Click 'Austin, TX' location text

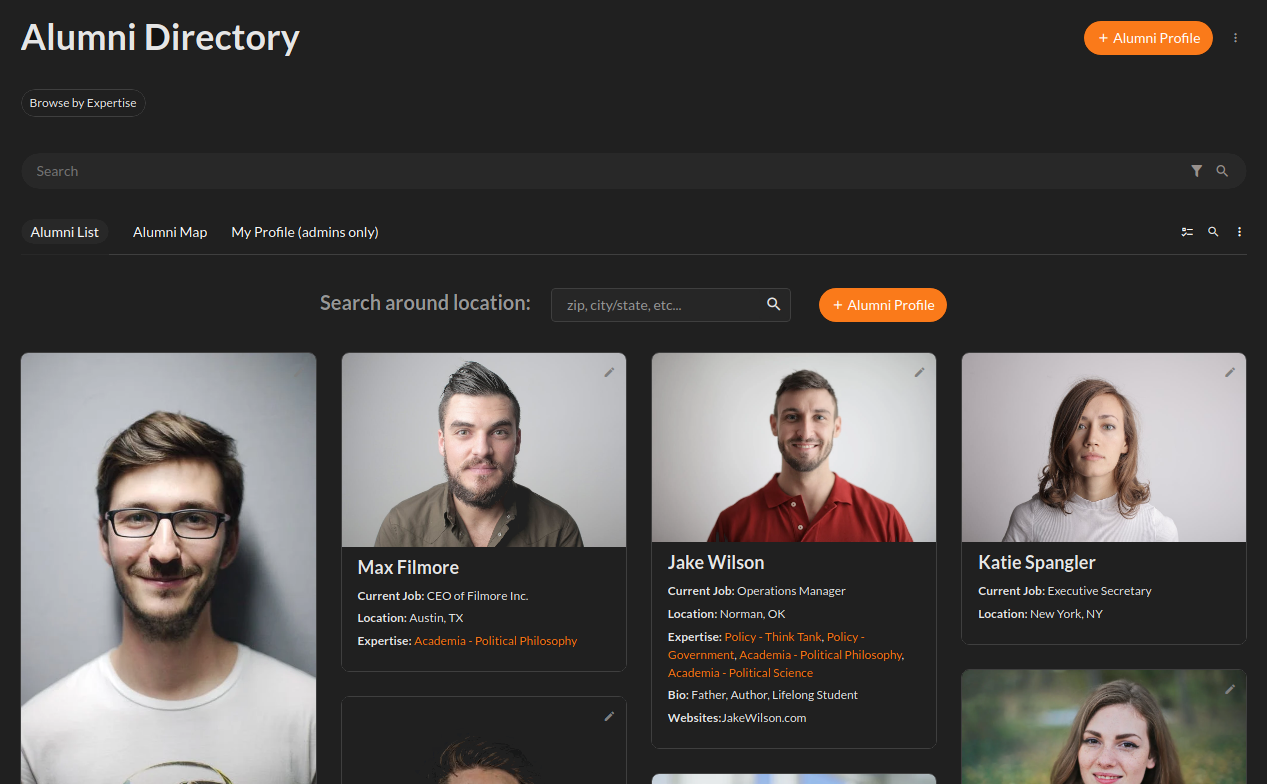(x=436, y=618)
